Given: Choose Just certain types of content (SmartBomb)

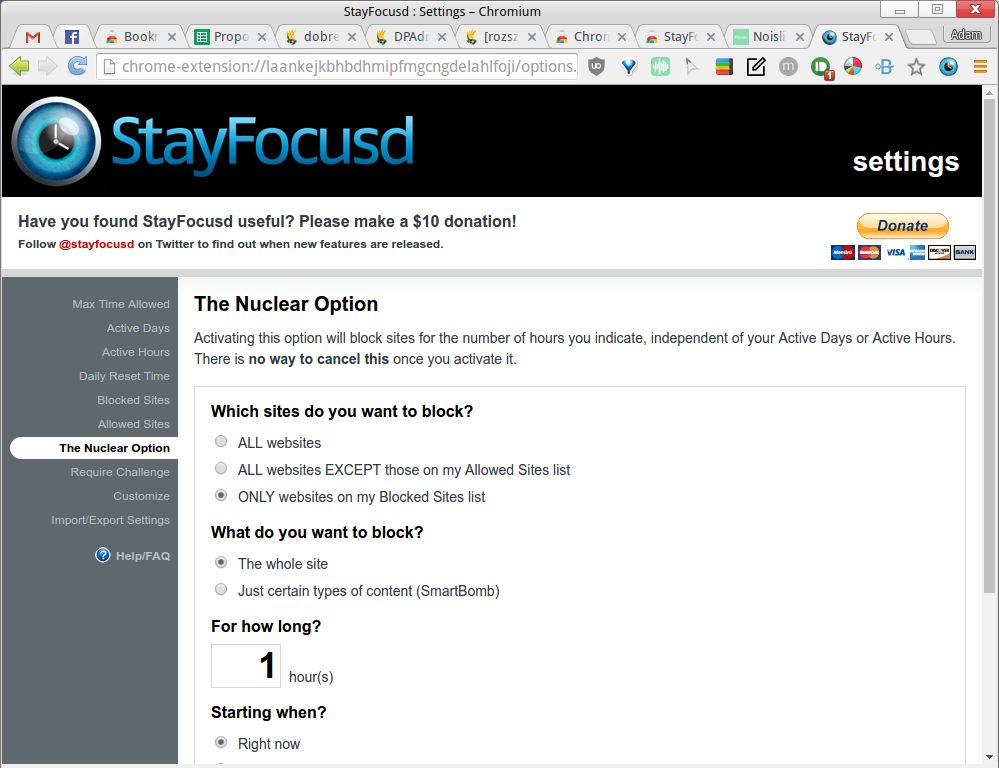Looking at the screenshot, I should point(221,589).
